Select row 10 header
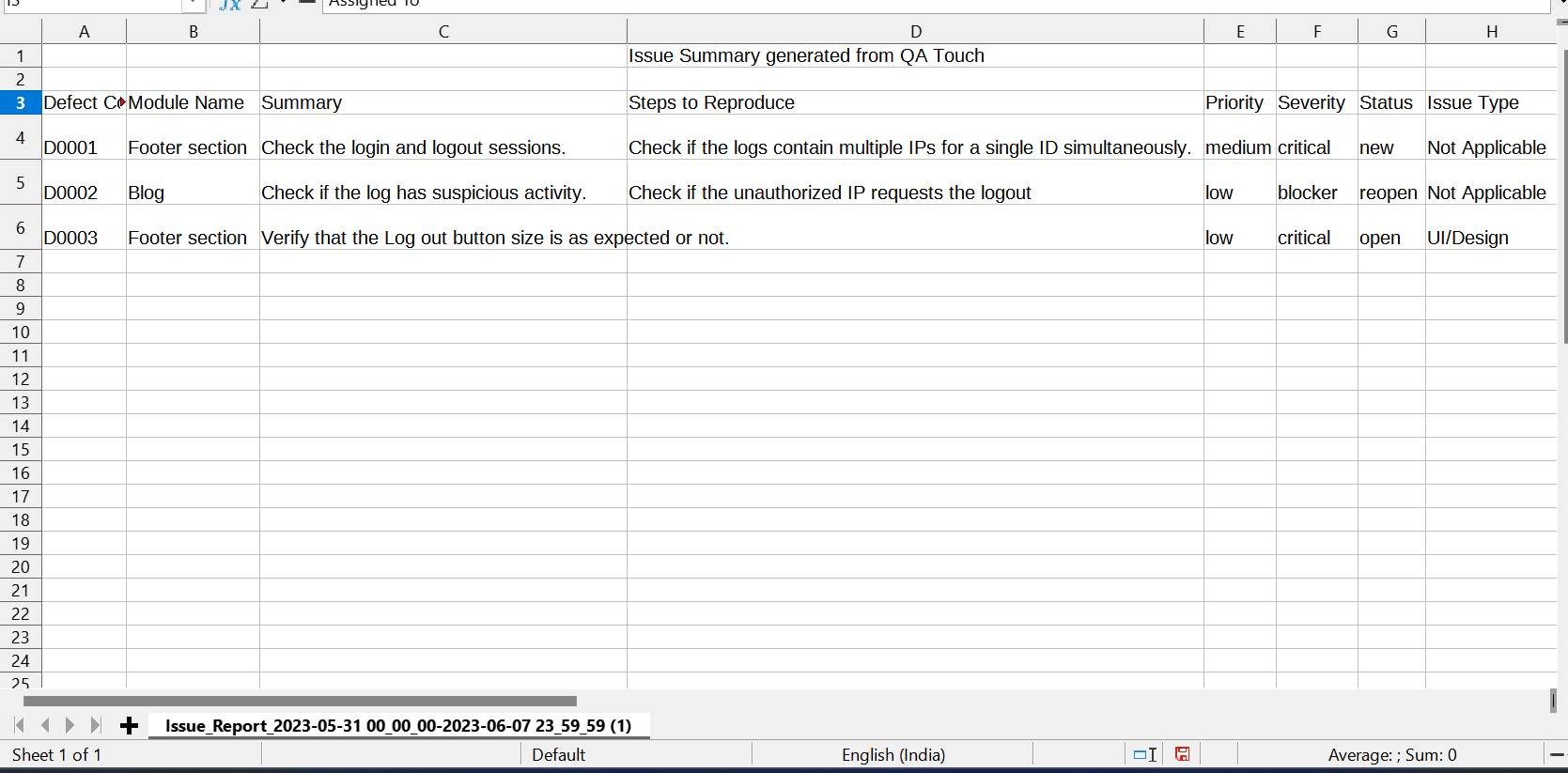The width and height of the screenshot is (1568, 773). tap(21, 332)
